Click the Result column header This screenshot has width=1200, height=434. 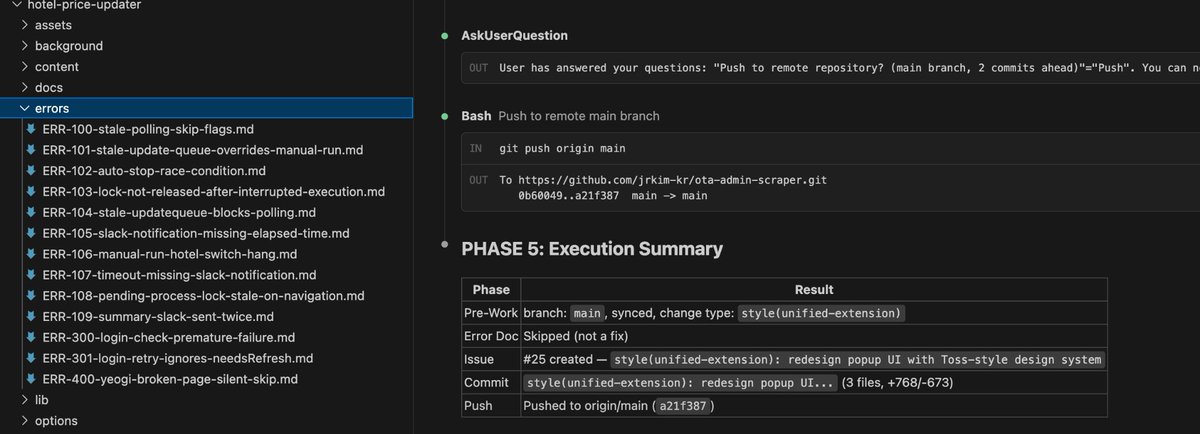(x=813, y=289)
